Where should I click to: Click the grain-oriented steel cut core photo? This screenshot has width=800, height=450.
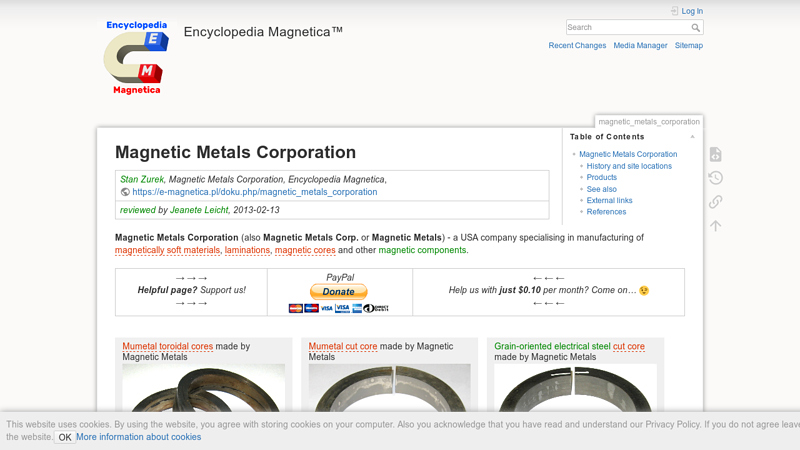576,388
